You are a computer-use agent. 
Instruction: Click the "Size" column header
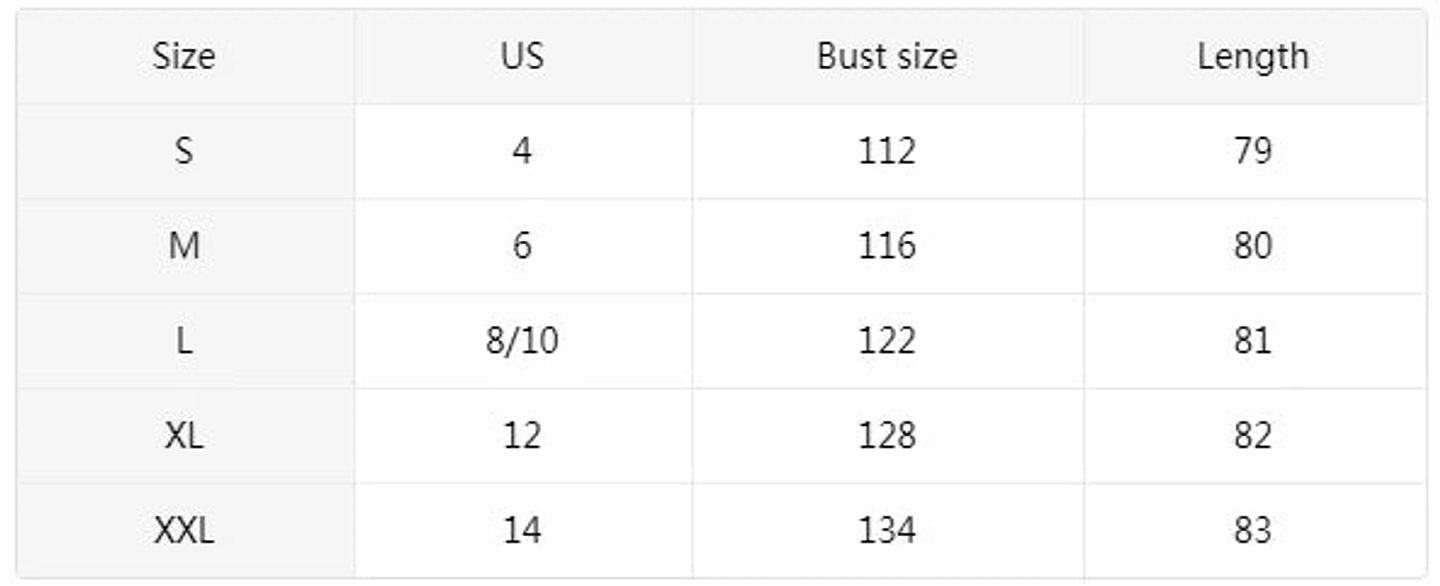click(184, 56)
